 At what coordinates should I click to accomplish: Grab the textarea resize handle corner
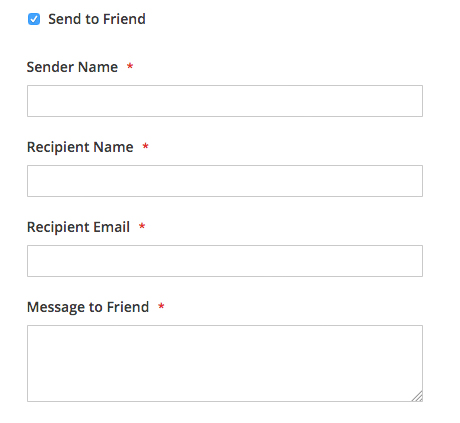(417, 396)
